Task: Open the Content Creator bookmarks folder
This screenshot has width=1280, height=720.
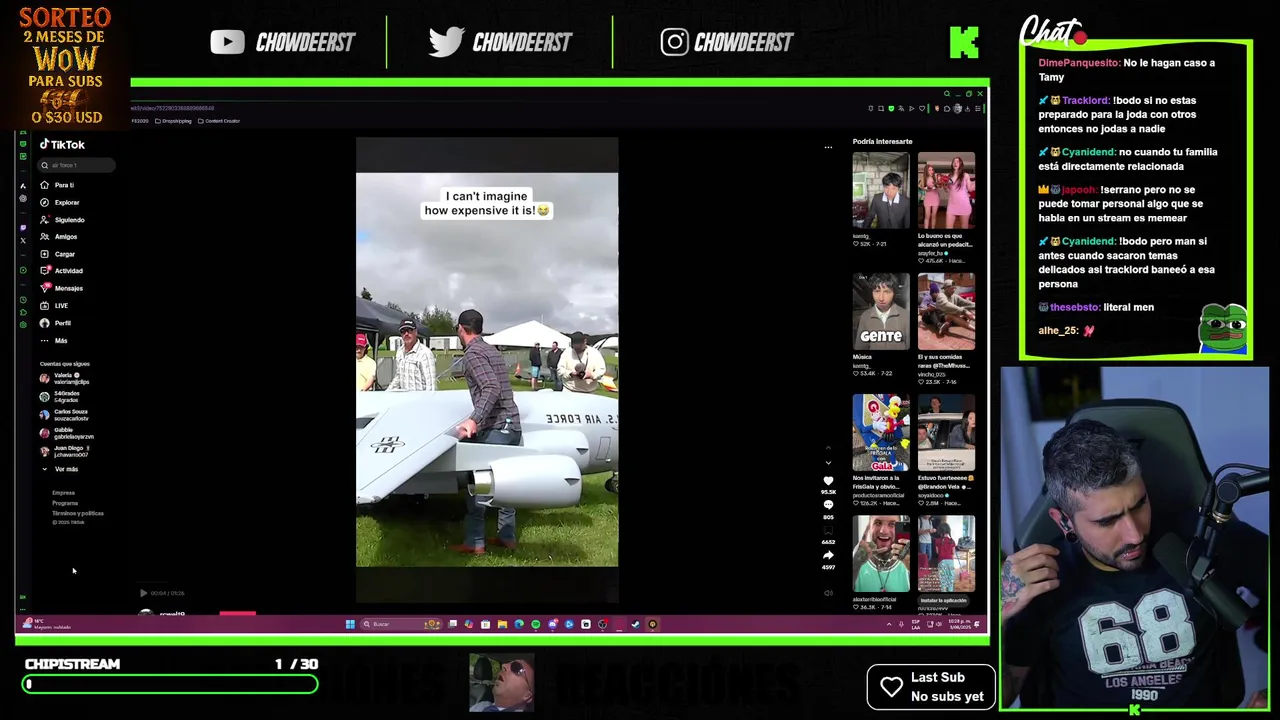Action: coord(219,121)
